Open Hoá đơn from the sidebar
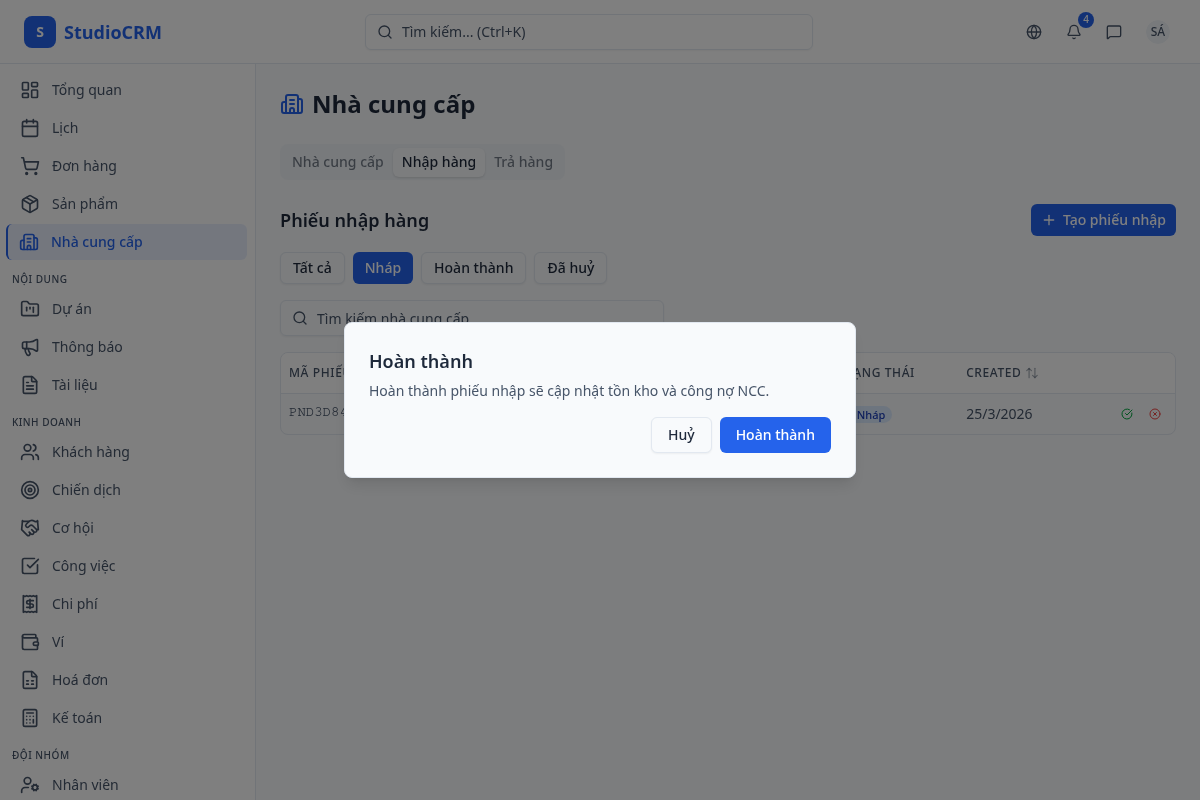 tap(80, 680)
